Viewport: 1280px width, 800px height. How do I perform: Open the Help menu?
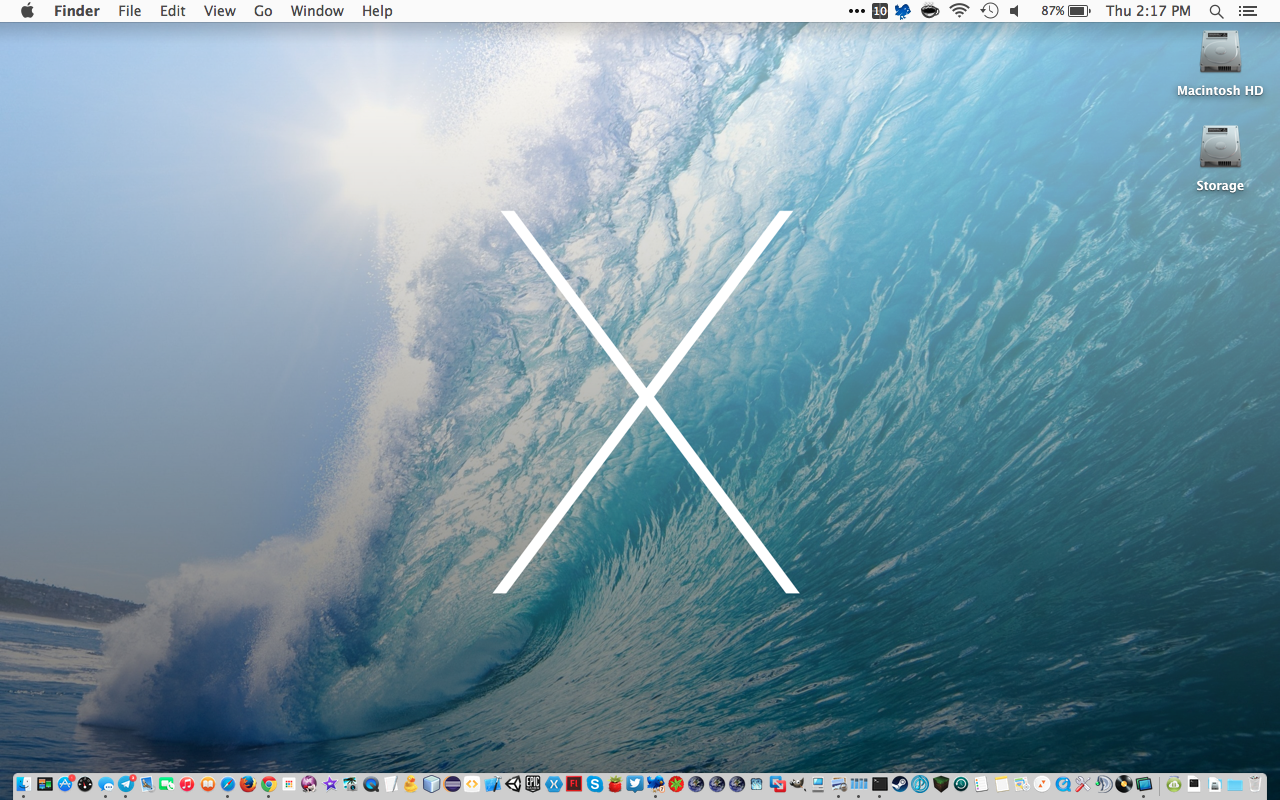tap(377, 11)
